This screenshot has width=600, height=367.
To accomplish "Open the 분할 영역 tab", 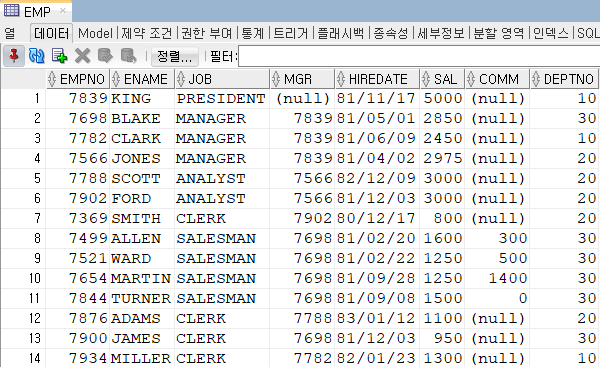I will pyautogui.click(x=499, y=34).
